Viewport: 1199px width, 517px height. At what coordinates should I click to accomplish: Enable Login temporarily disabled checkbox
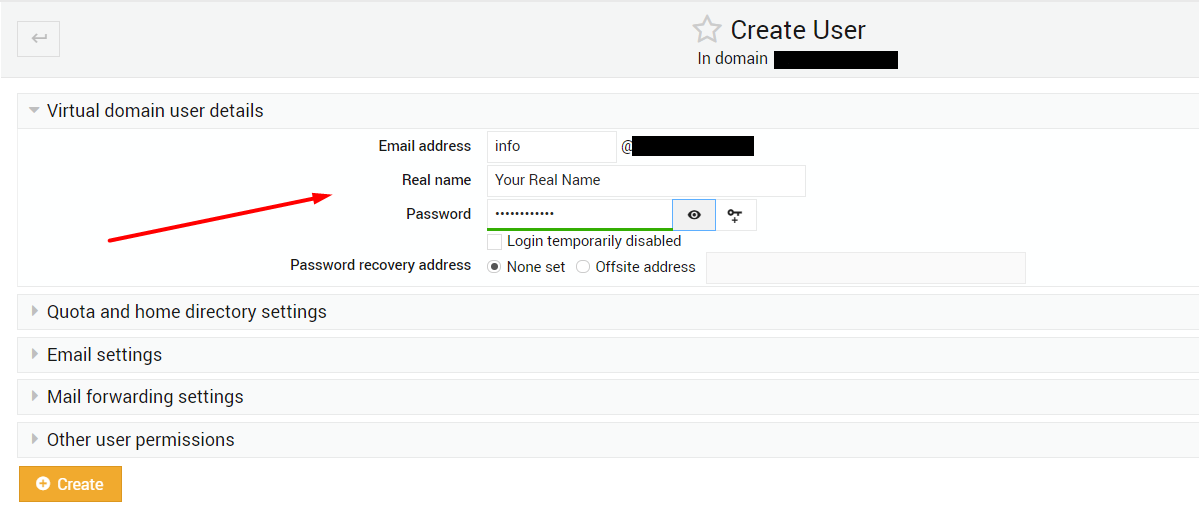click(x=495, y=242)
